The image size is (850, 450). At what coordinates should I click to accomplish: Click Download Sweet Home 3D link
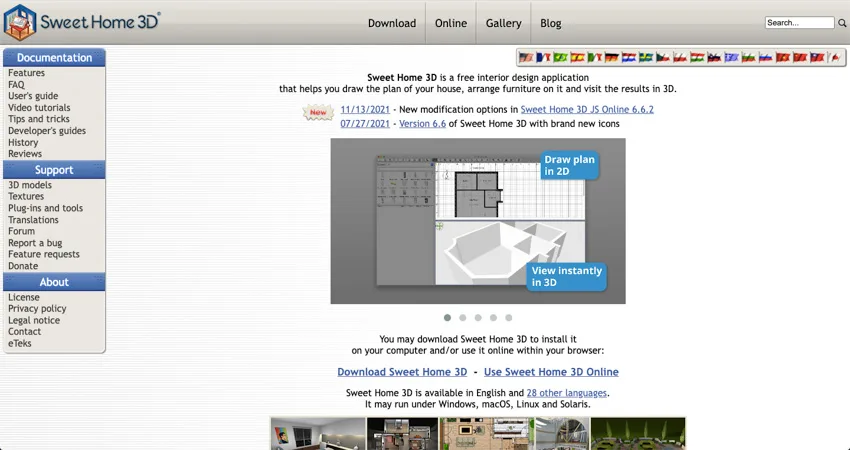(x=402, y=372)
